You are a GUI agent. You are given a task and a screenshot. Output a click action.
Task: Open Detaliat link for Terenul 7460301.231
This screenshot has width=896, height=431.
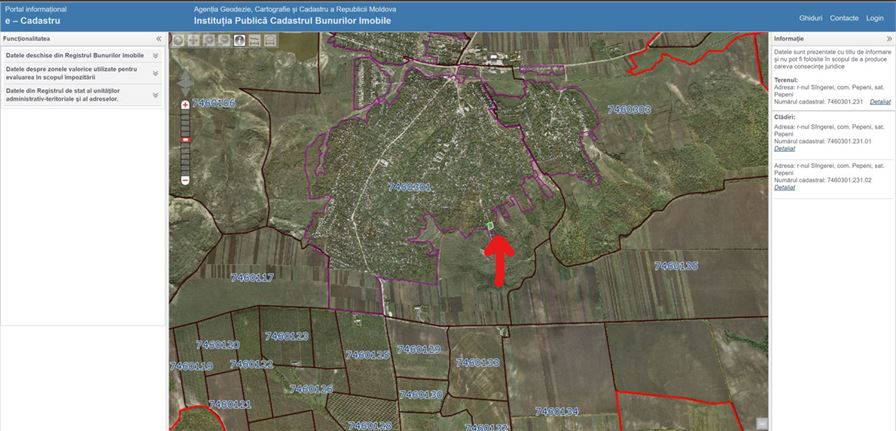[x=880, y=102]
